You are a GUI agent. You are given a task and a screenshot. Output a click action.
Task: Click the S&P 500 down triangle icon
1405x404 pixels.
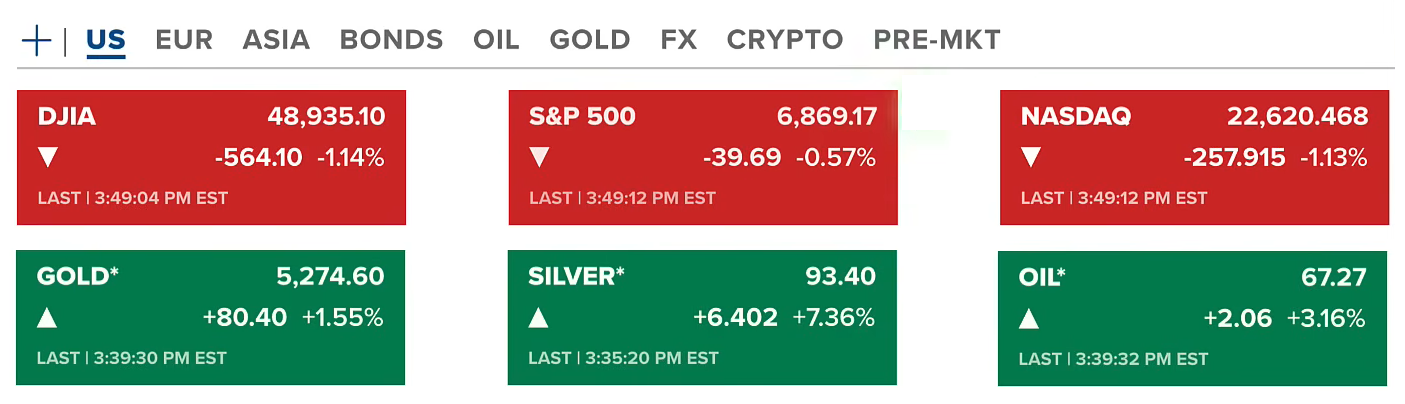point(540,157)
